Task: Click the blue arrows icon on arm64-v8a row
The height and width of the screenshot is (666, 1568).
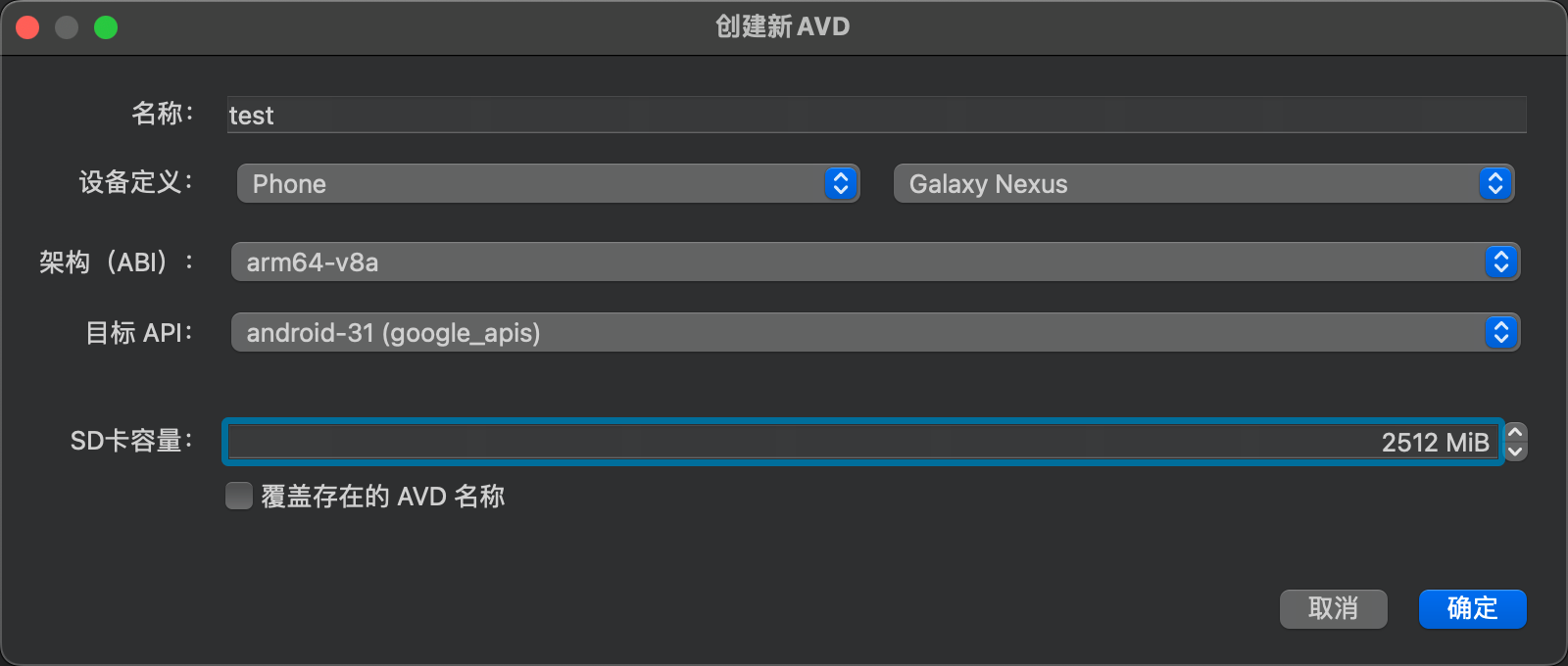Action: [1501, 262]
